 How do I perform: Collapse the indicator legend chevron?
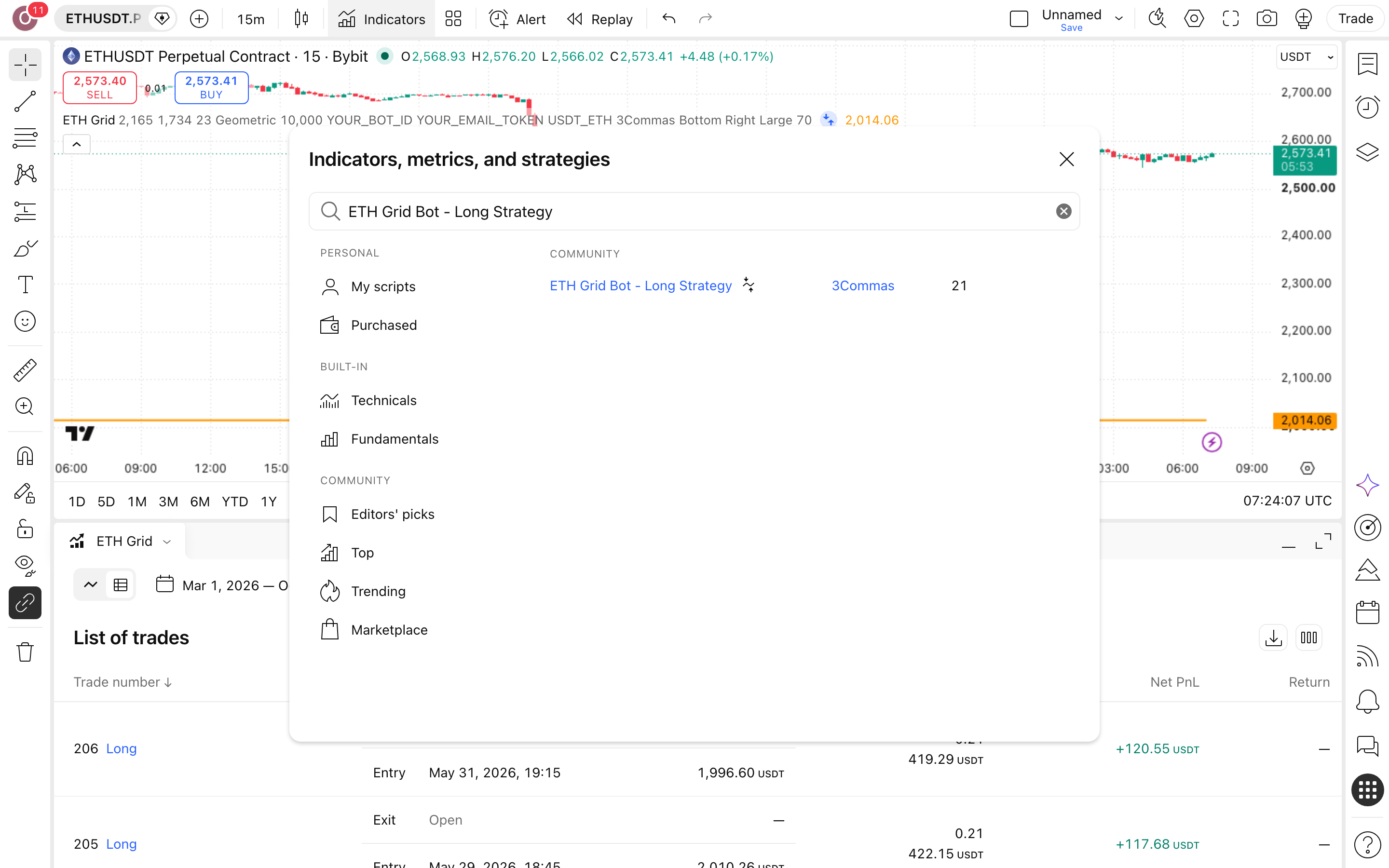pos(76,144)
